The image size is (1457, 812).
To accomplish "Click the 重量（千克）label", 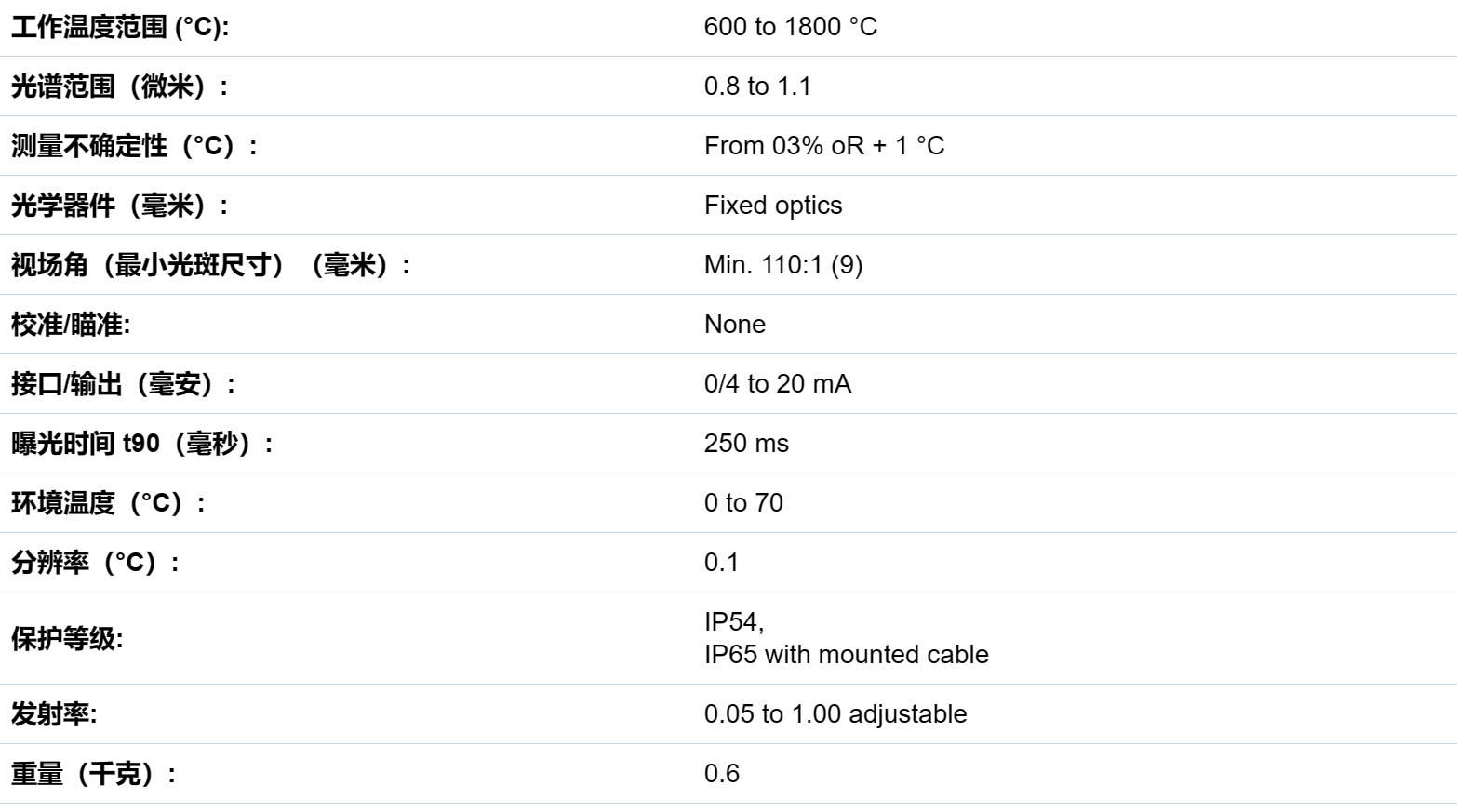I will point(93,774).
